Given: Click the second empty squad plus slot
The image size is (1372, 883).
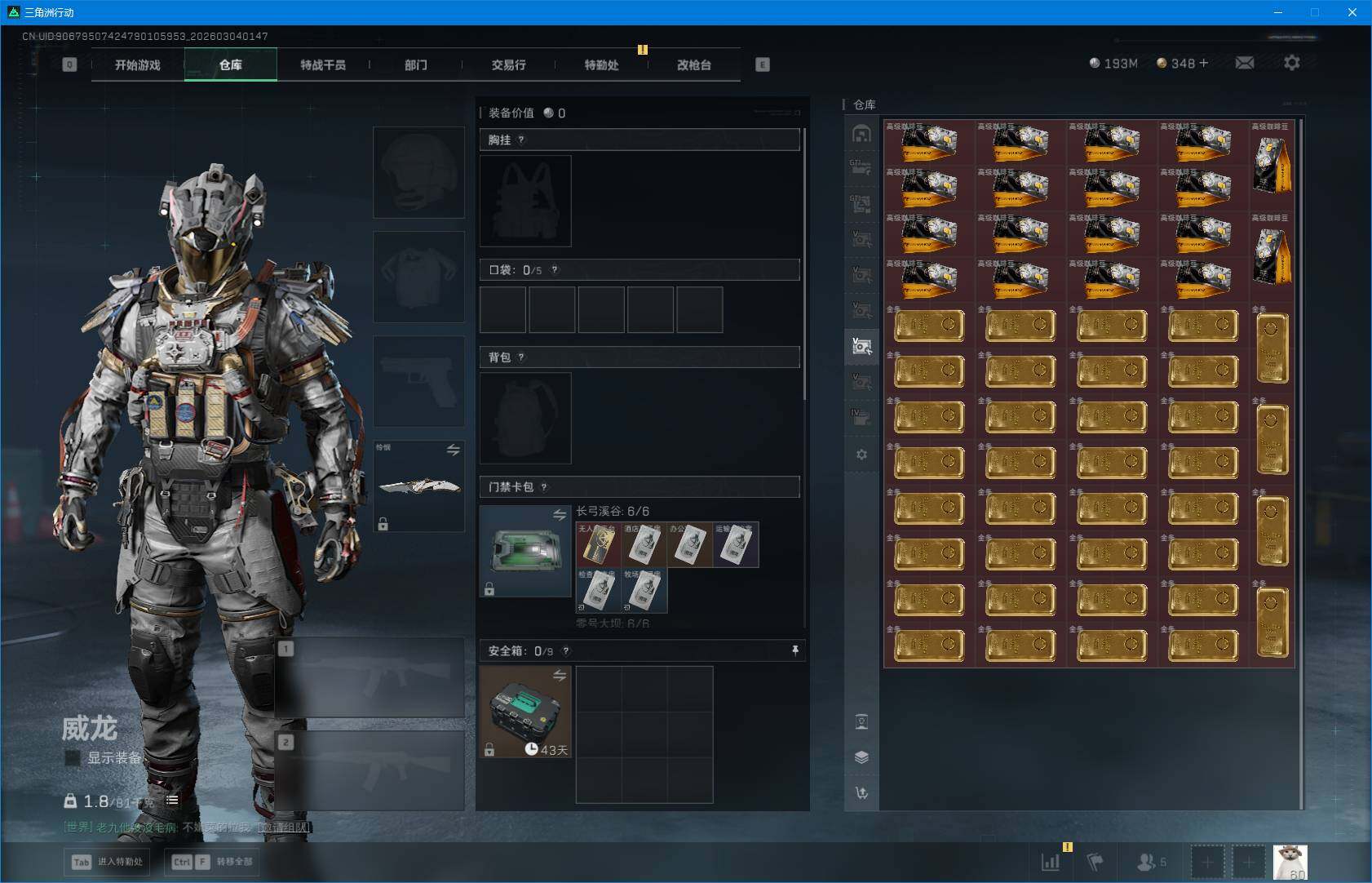Looking at the screenshot, I should 1248,862.
